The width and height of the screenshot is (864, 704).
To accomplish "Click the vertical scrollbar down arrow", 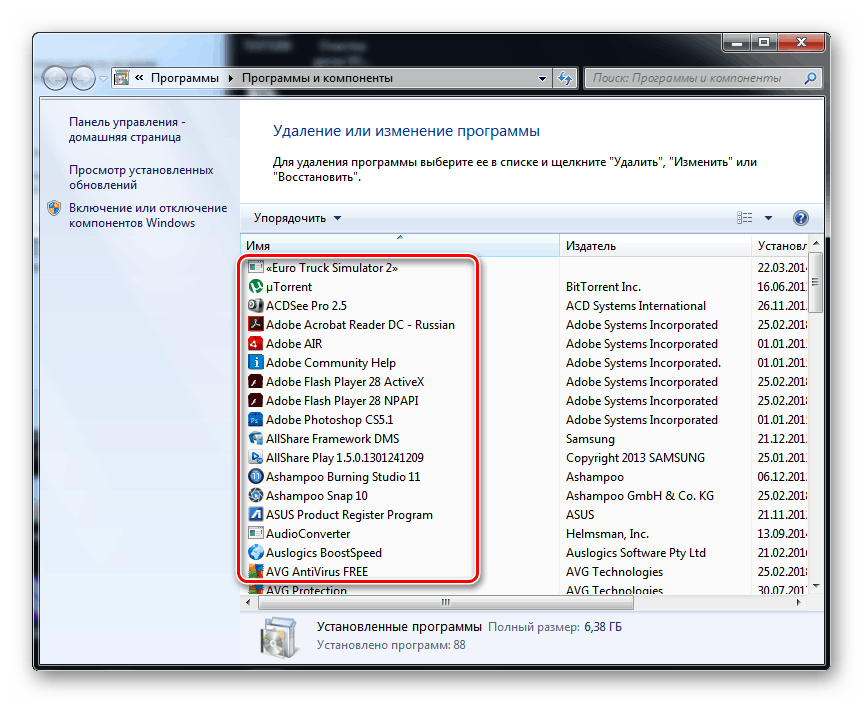I will pos(816,586).
